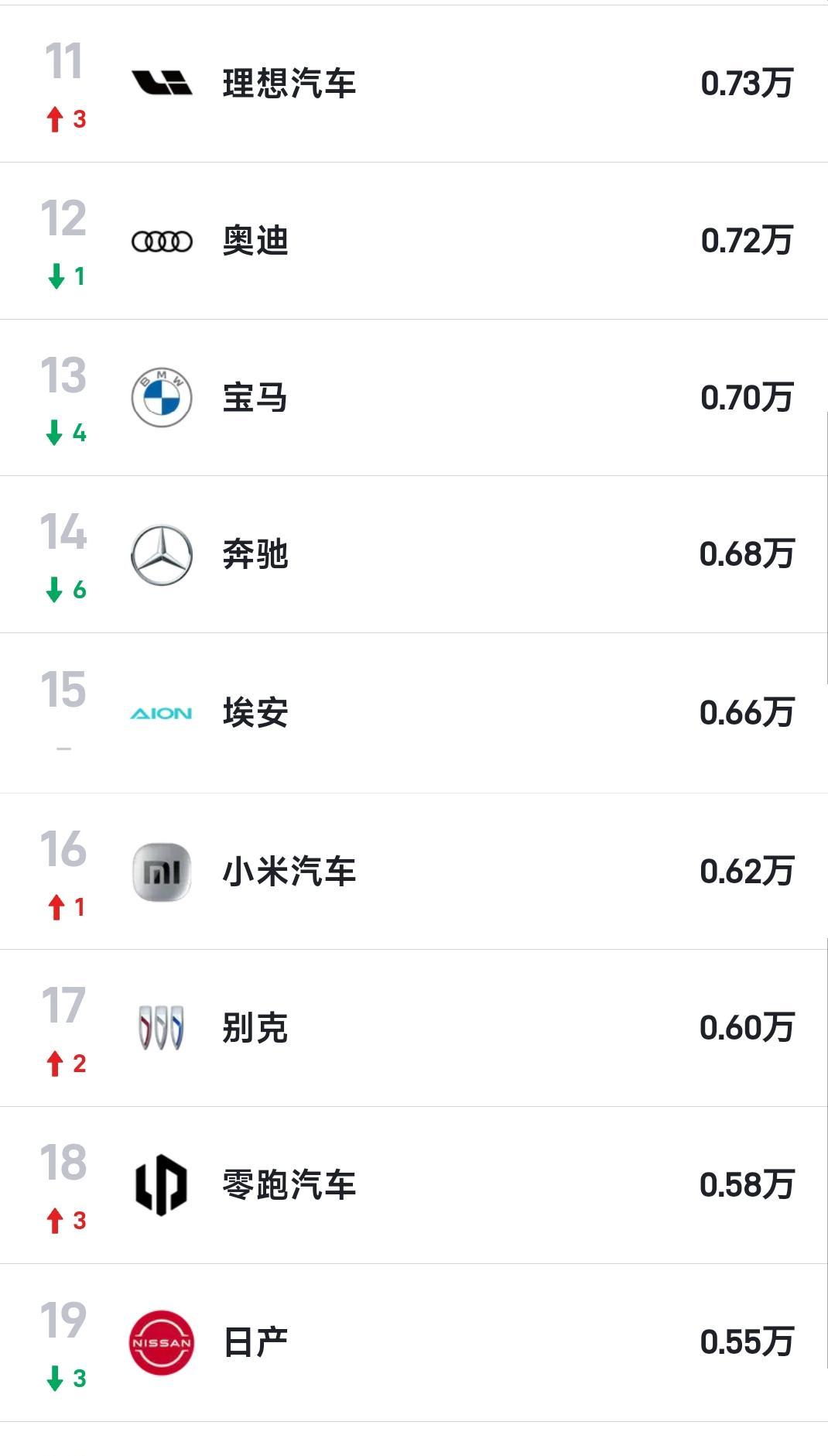Open the Xiaomi MI logo

coord(161,872)
